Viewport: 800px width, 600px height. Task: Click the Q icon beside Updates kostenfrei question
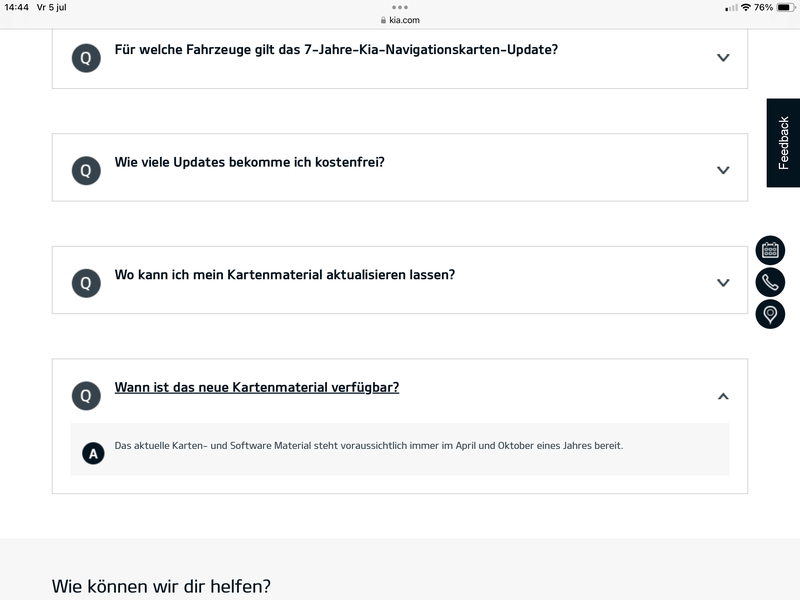coord(86,170)
